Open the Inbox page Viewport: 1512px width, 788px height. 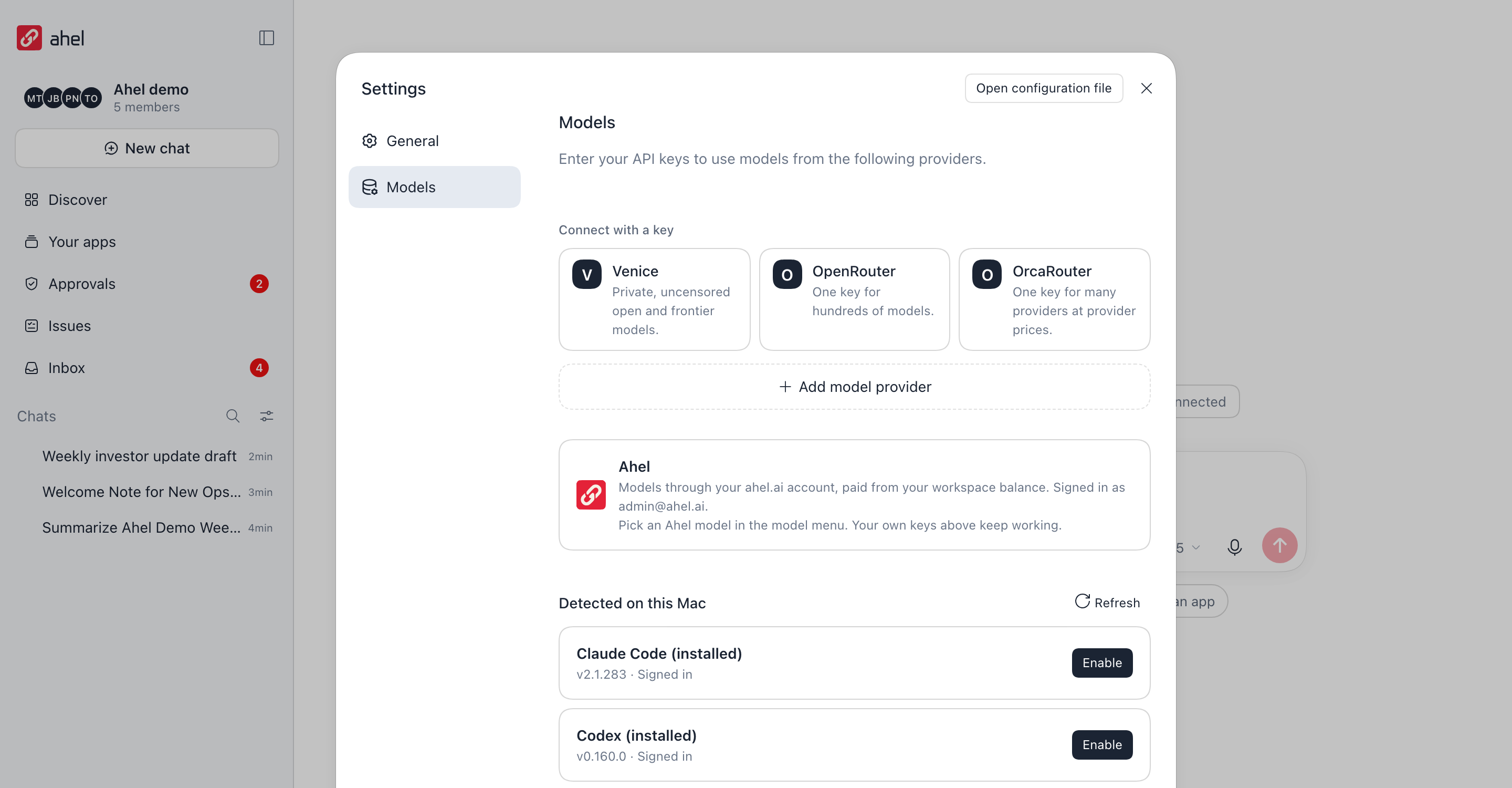147,368
